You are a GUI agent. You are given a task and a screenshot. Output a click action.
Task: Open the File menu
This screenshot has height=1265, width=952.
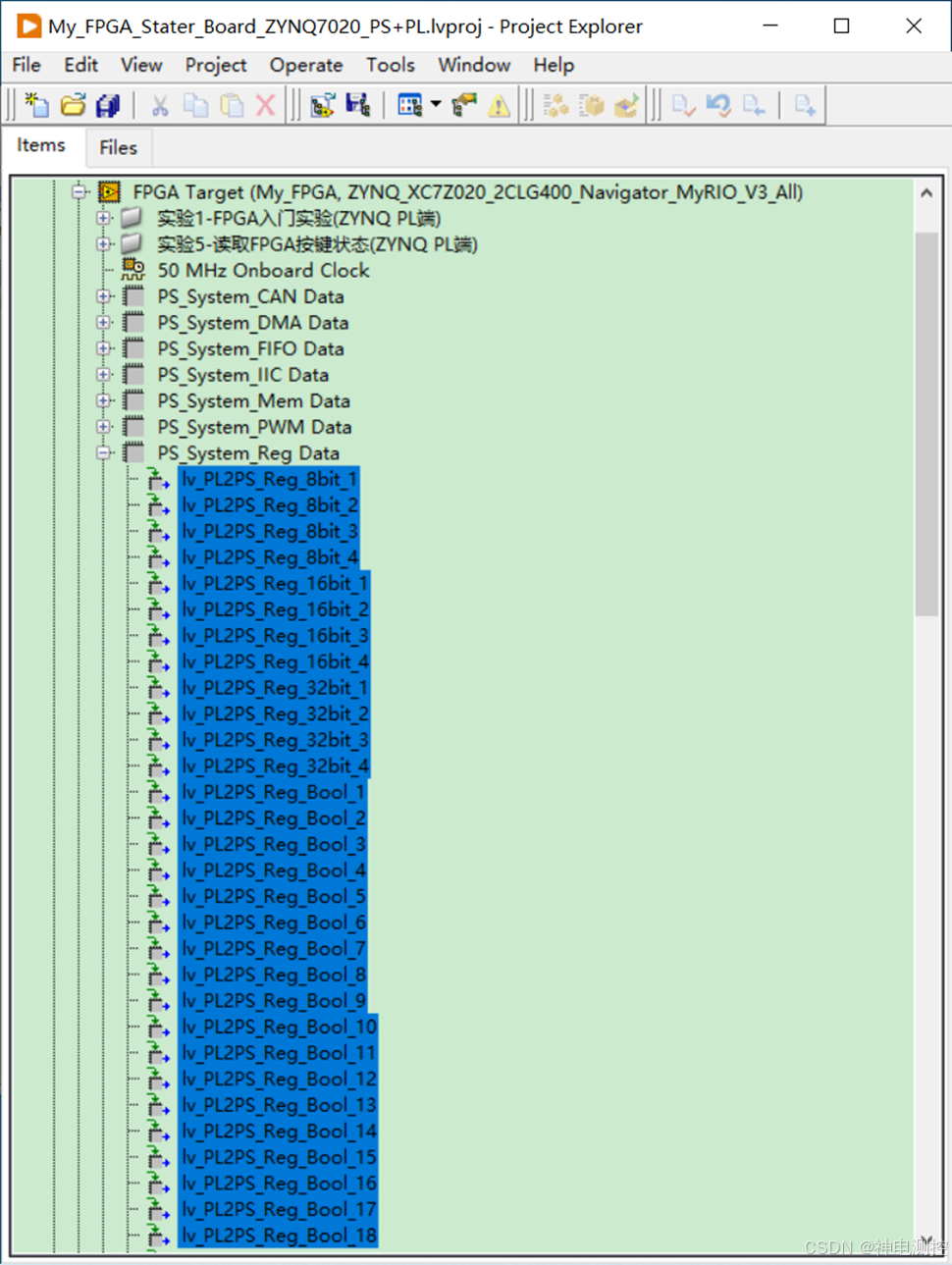[26, 65]
